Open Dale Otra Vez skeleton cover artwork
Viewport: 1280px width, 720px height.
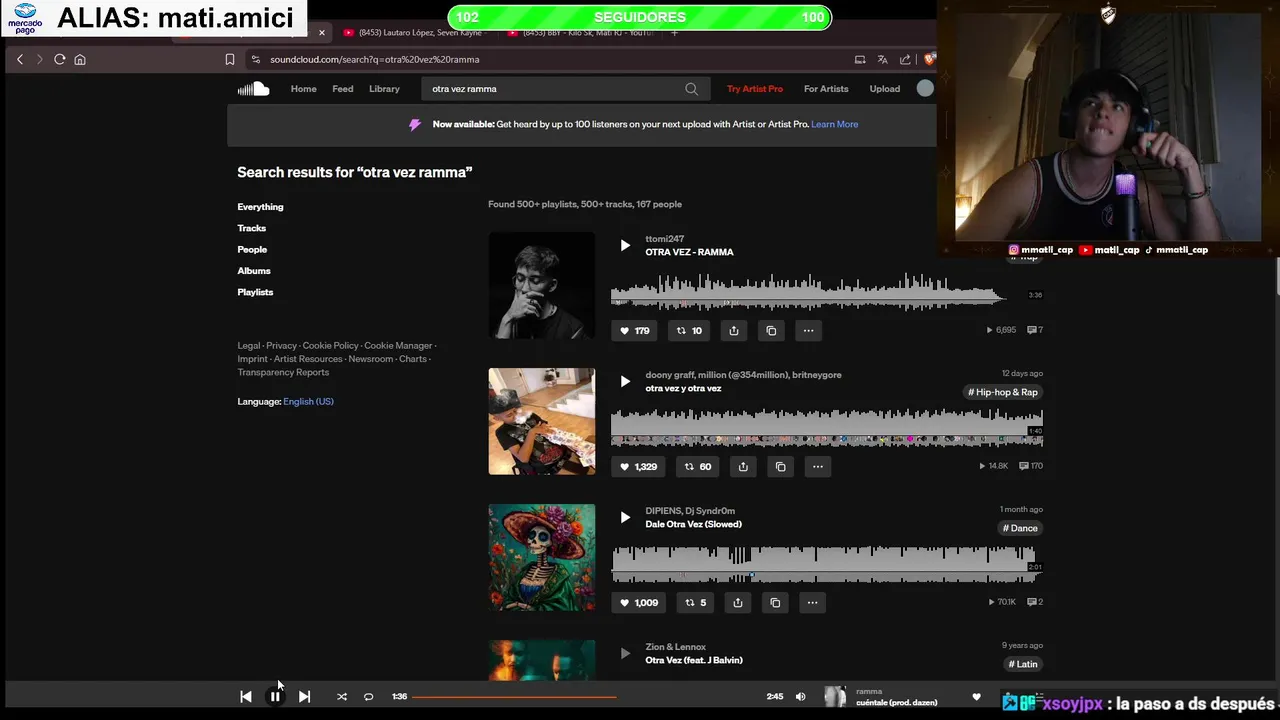[x=541, y=557]
